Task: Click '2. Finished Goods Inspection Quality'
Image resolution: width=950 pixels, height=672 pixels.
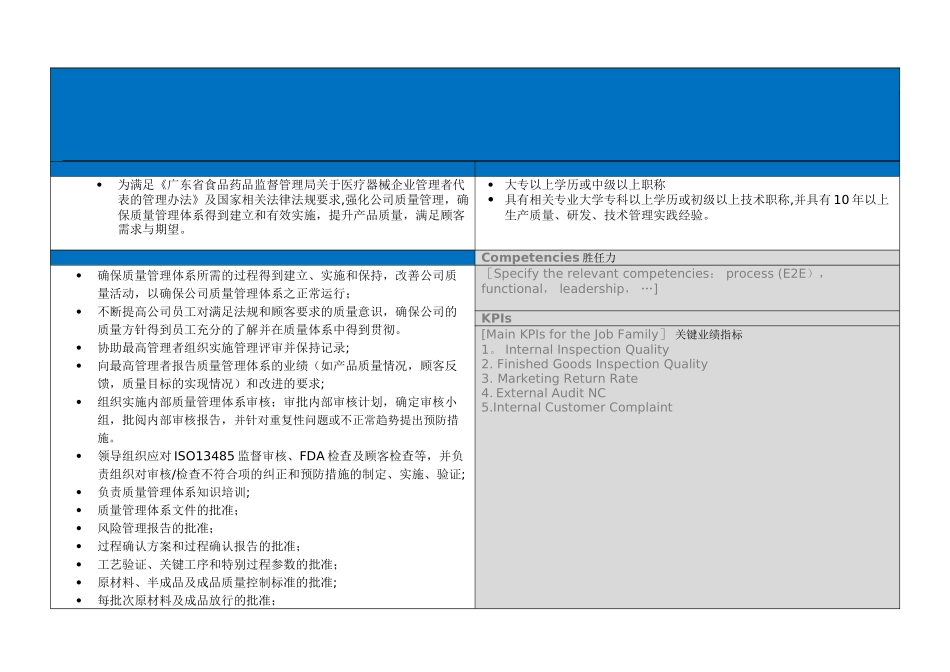Action: pos(594,364)
